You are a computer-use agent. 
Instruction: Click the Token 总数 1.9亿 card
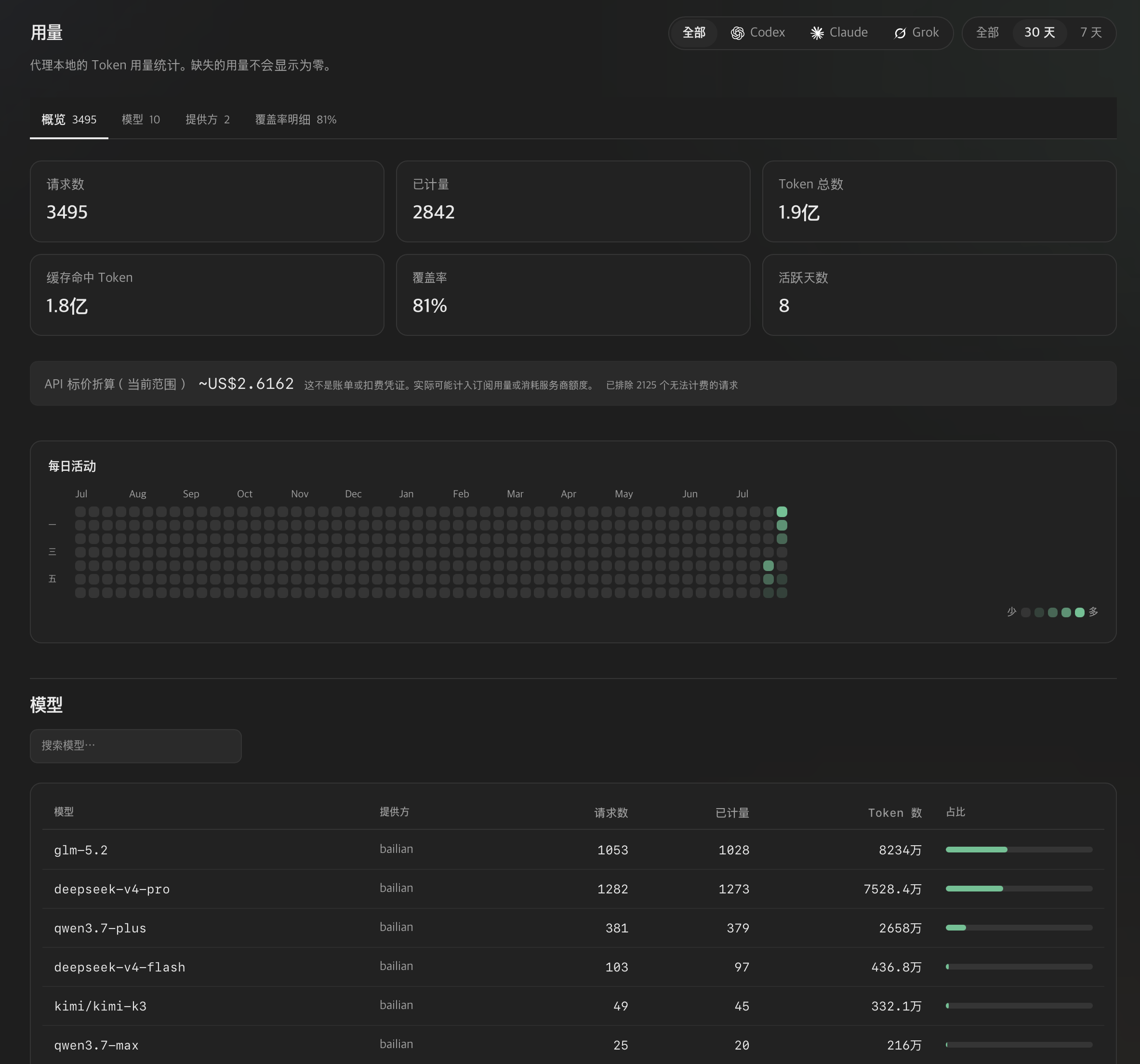939,201
